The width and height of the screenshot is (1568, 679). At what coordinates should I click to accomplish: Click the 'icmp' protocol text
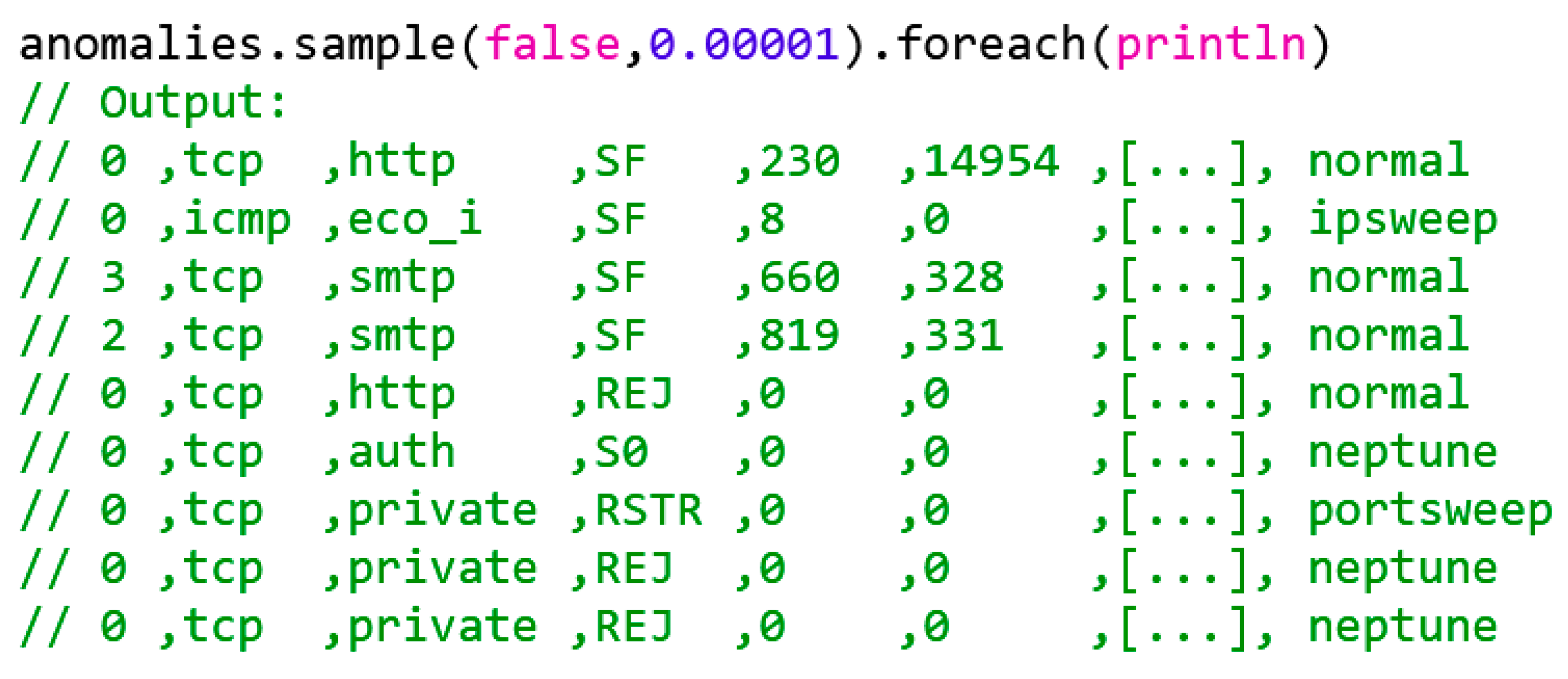tap(237, 220)
